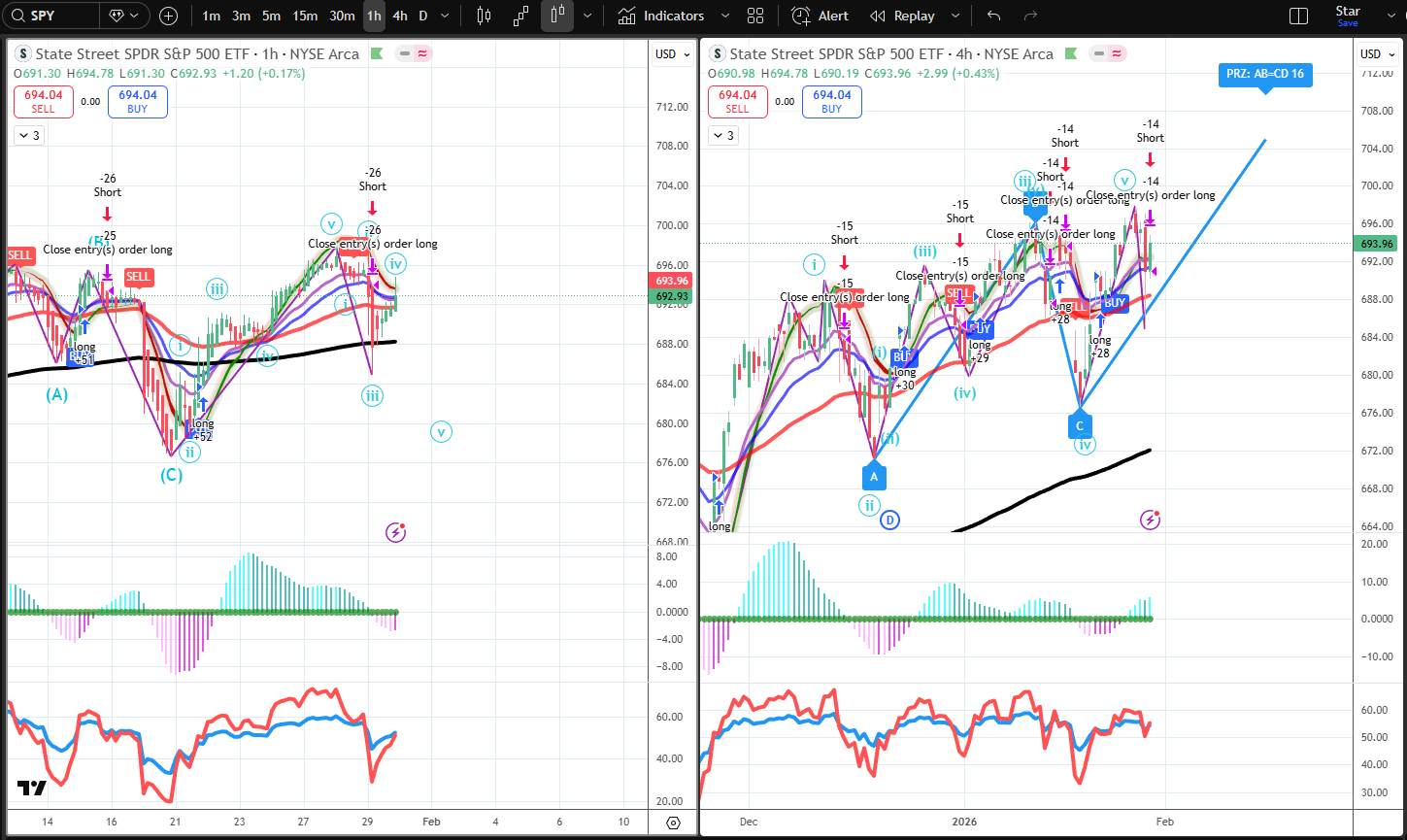Click the (A) wave label on the 1h chart

click(57, 395)
